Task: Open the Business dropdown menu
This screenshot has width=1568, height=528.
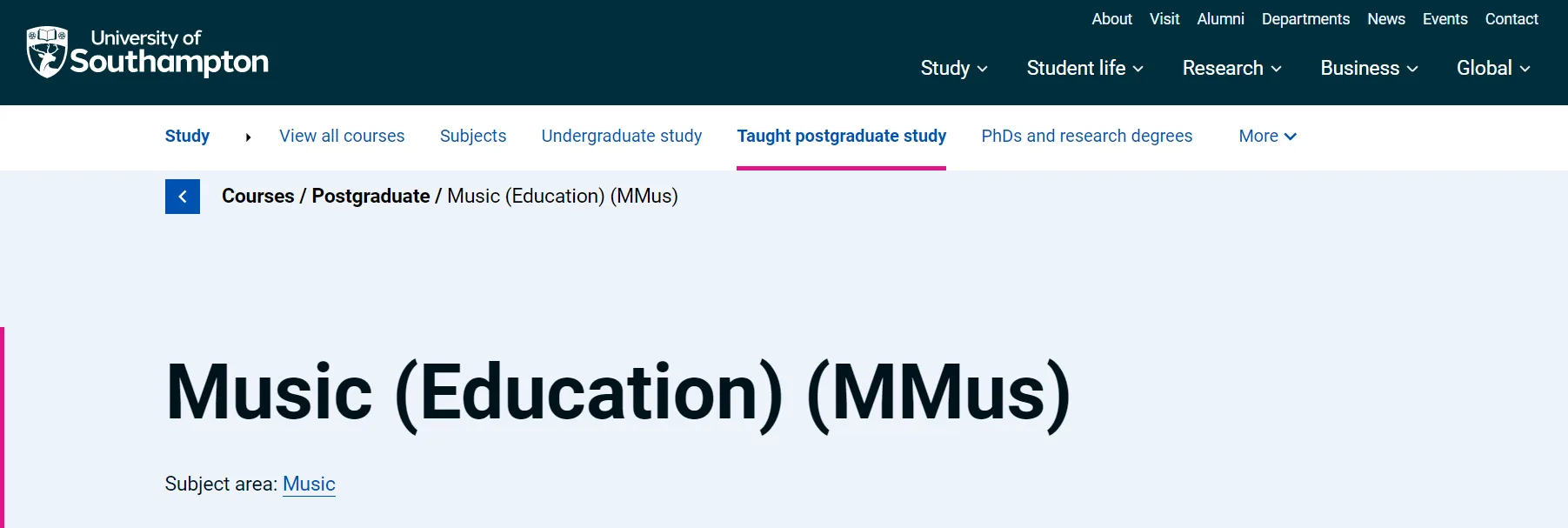Action: click(1369, 68)
